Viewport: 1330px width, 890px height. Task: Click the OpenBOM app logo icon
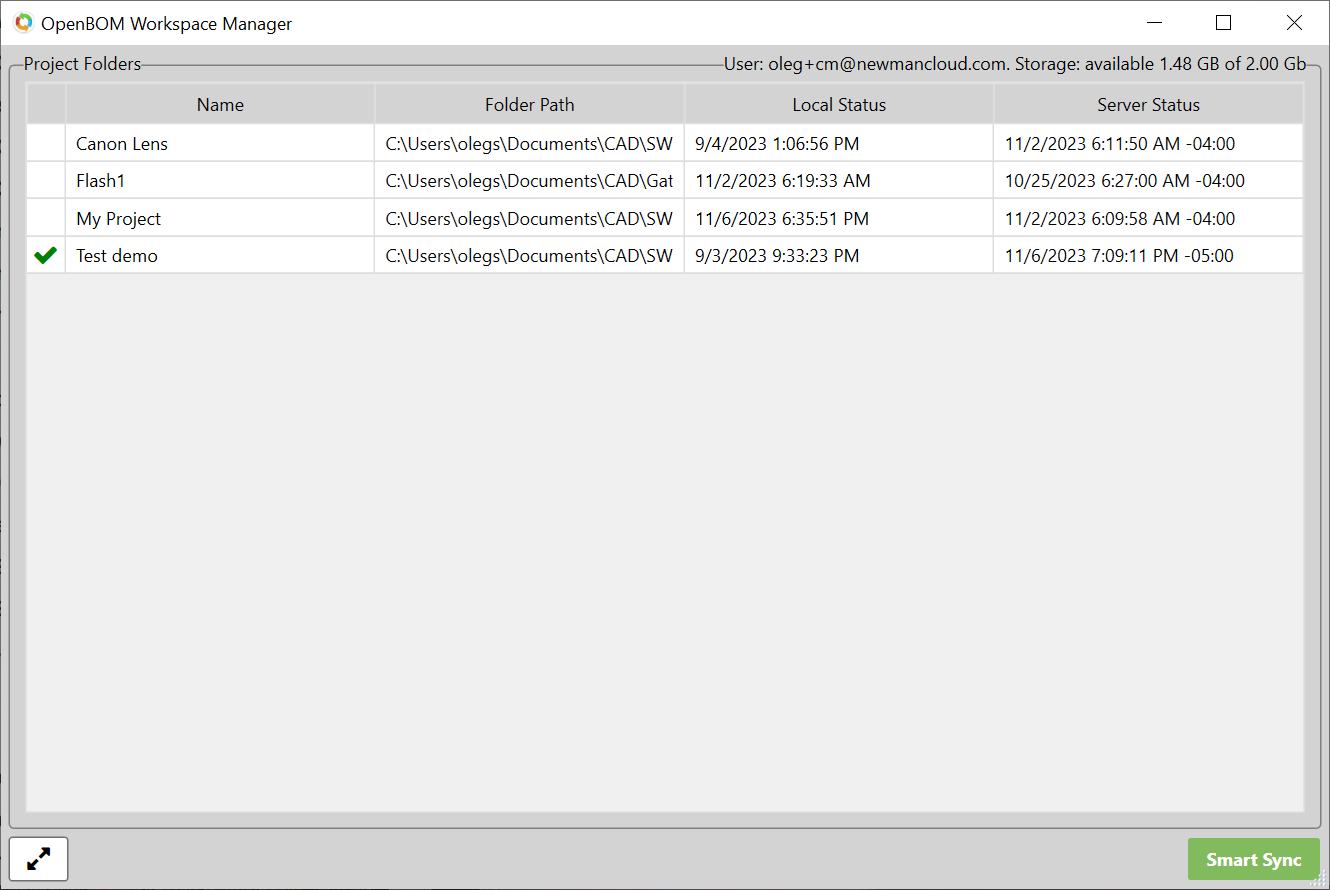[23, 23]
